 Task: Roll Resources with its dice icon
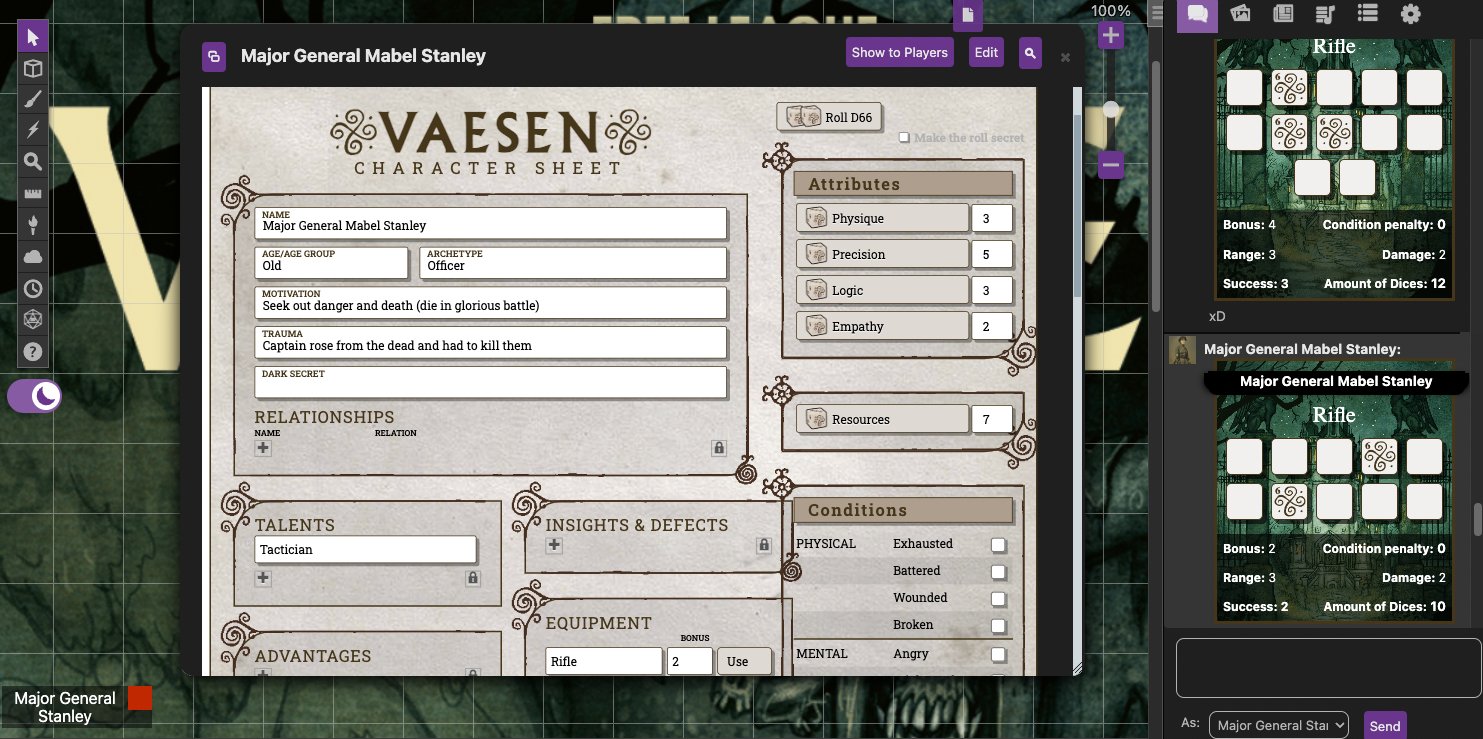click(816, 419)
